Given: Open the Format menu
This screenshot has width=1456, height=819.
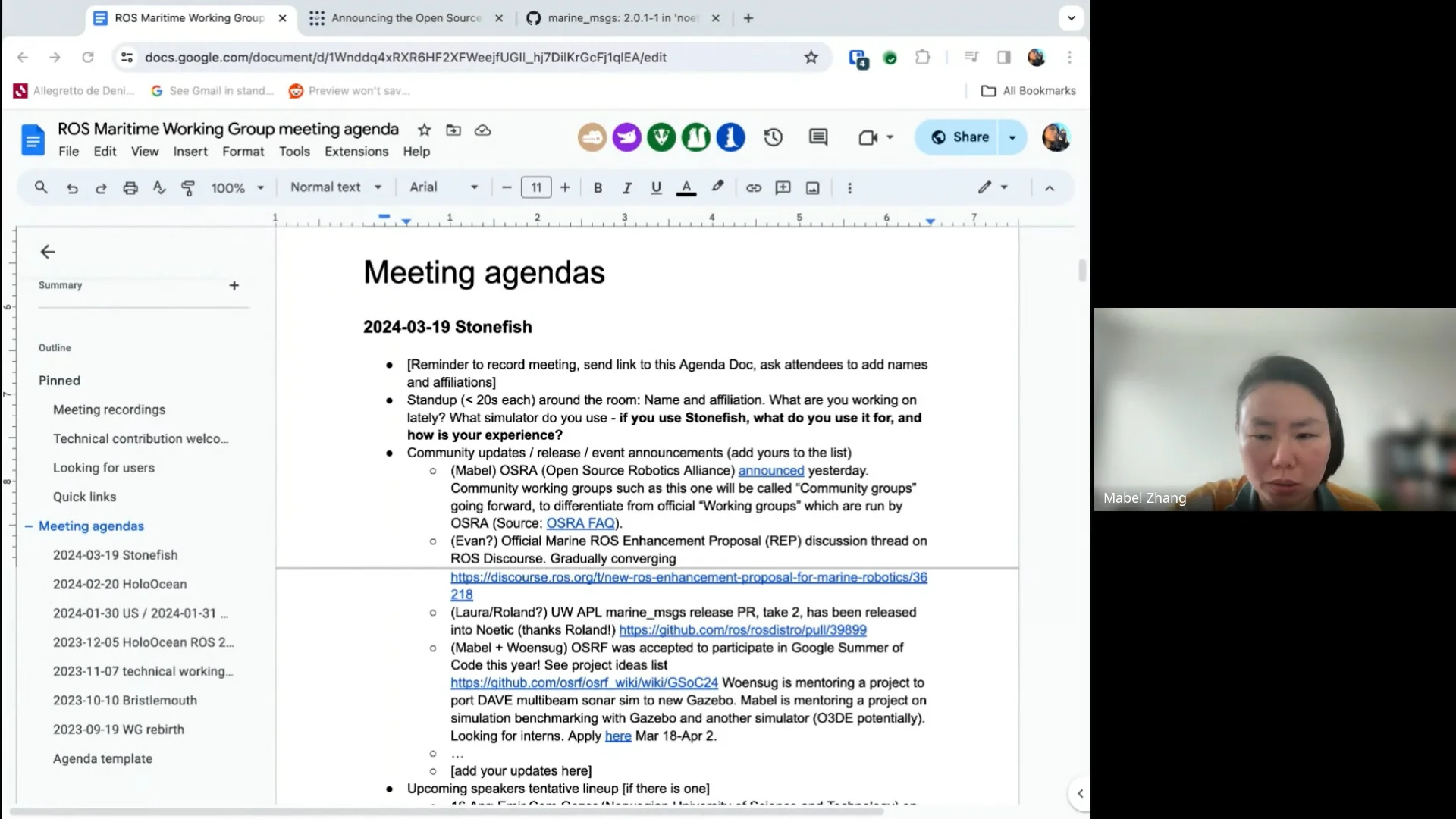Looking at the screenshot, I should (243, 152).
